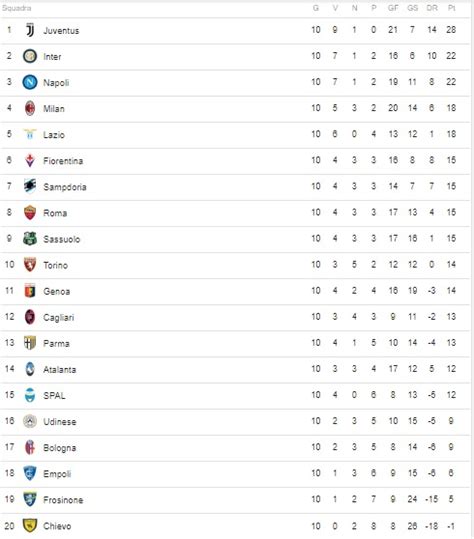Select the Cagliari team name link
This screenshot has width=474, height=539.
(x=58, y=318)
